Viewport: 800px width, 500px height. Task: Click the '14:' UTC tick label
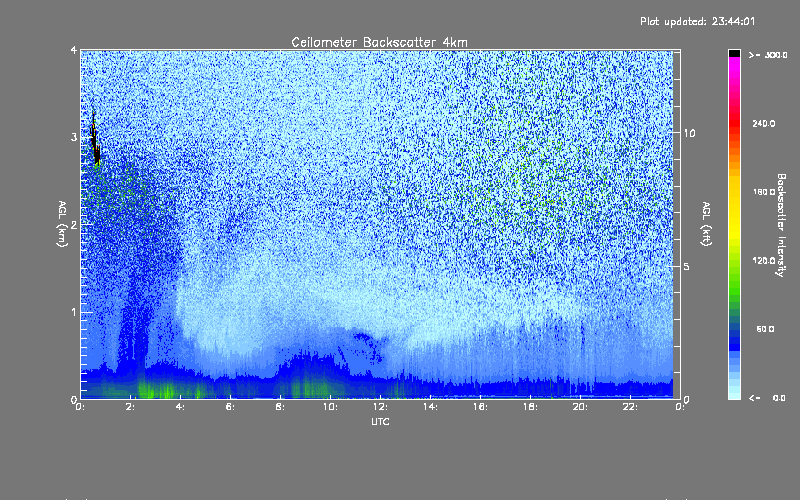430,407
